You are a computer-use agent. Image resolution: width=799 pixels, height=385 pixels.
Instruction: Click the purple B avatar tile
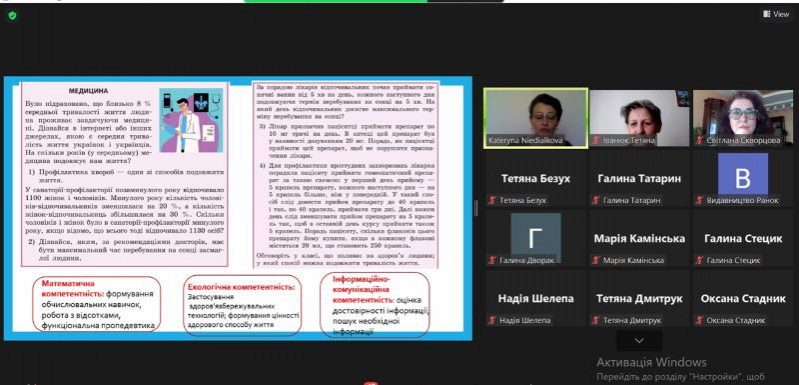click(743, 174)
